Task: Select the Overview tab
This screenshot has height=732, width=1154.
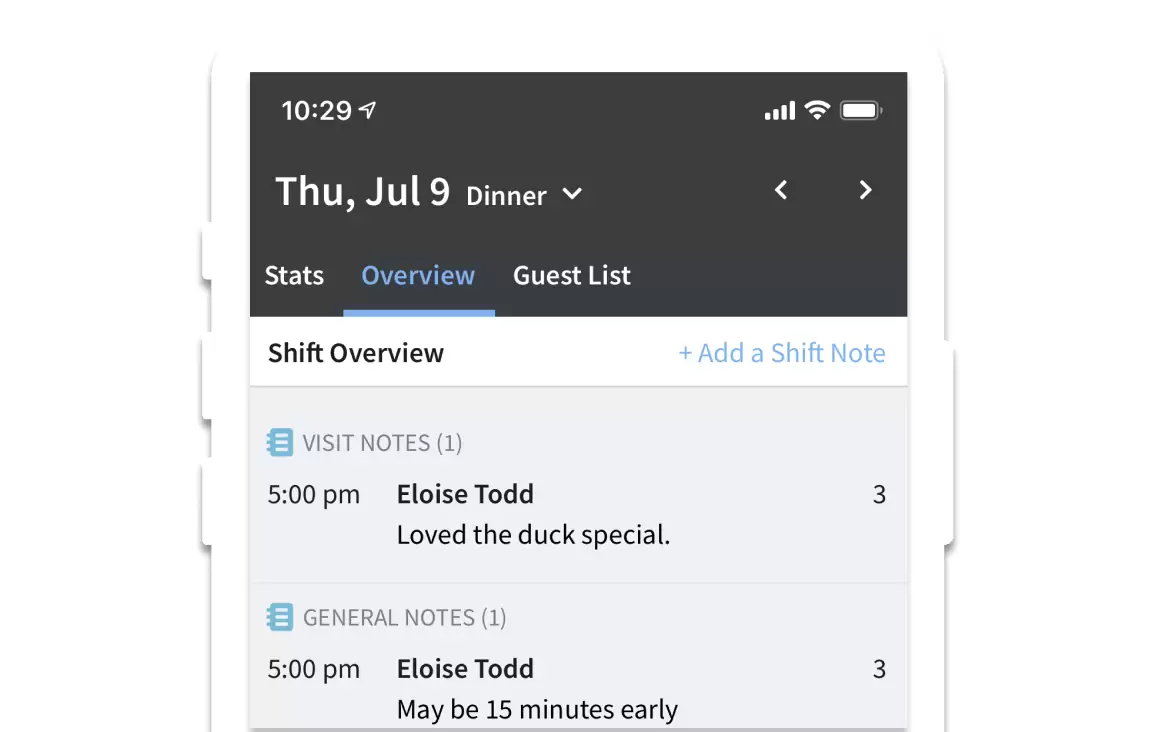Action: click(x=418, y=275)
